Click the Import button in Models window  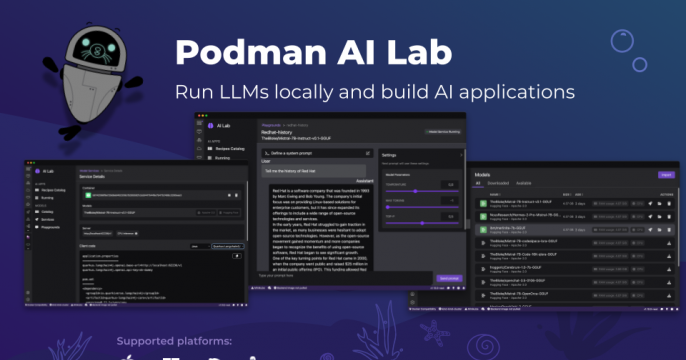click(x=666, y=175)
